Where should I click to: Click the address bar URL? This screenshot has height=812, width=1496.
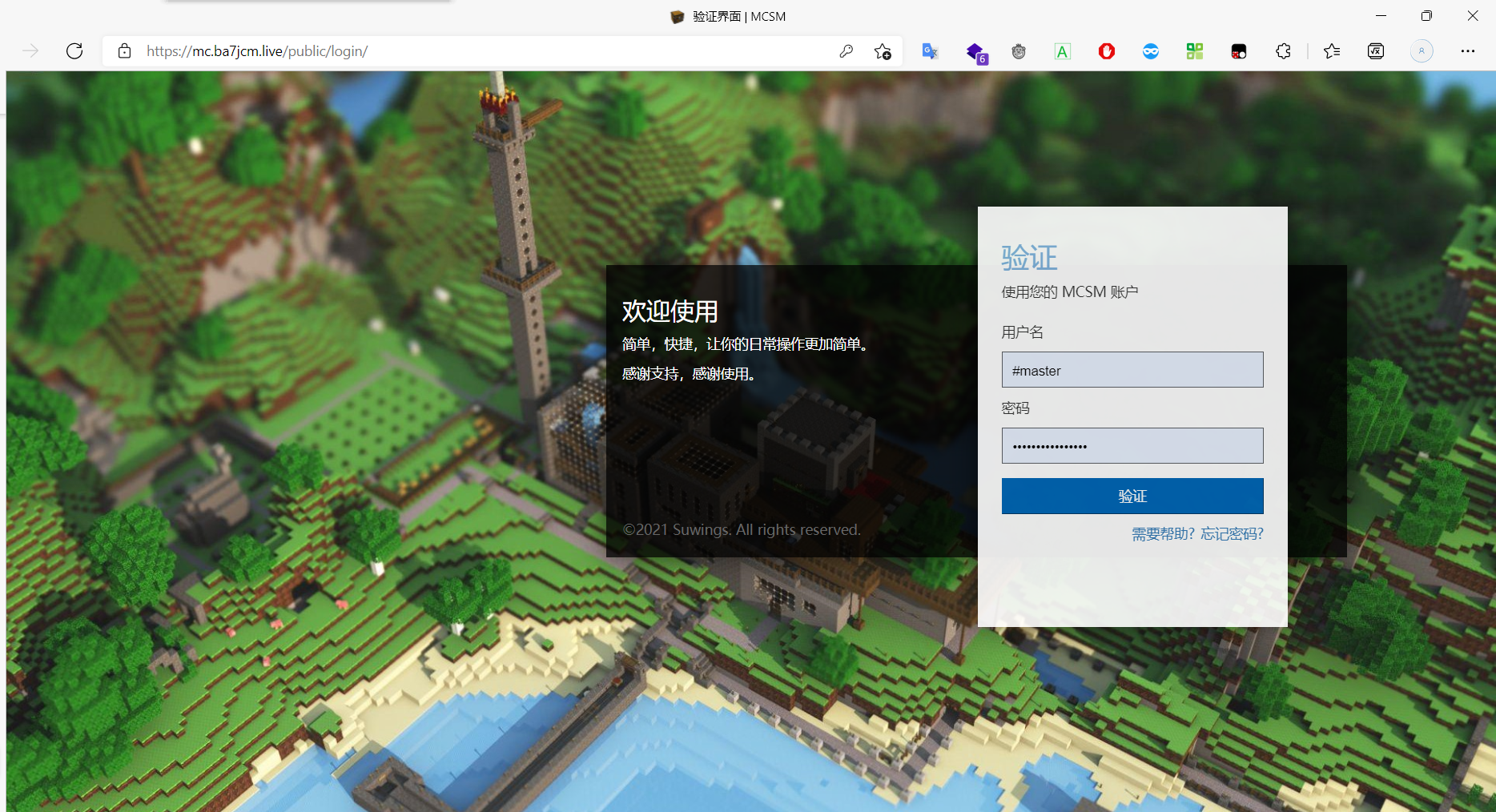click(x=257, y=51)
